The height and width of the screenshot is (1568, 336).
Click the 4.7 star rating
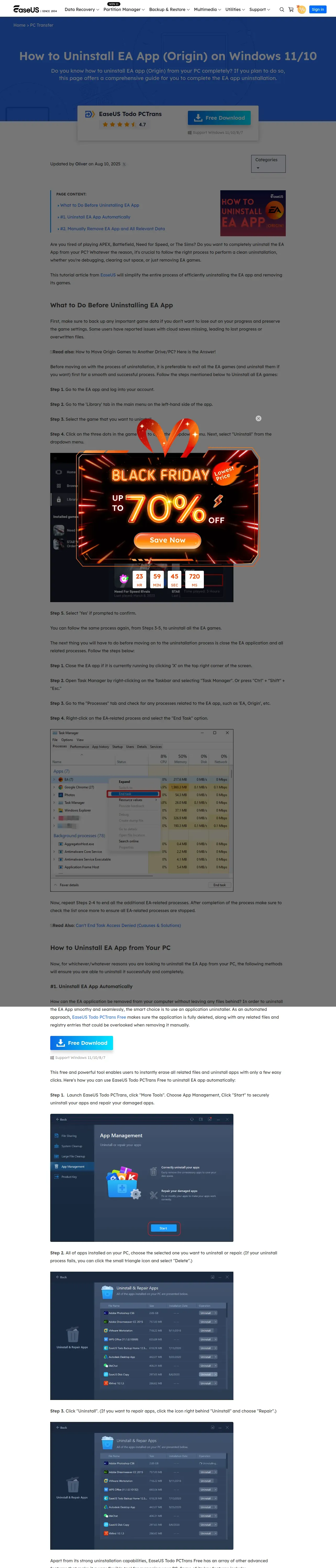124,124
